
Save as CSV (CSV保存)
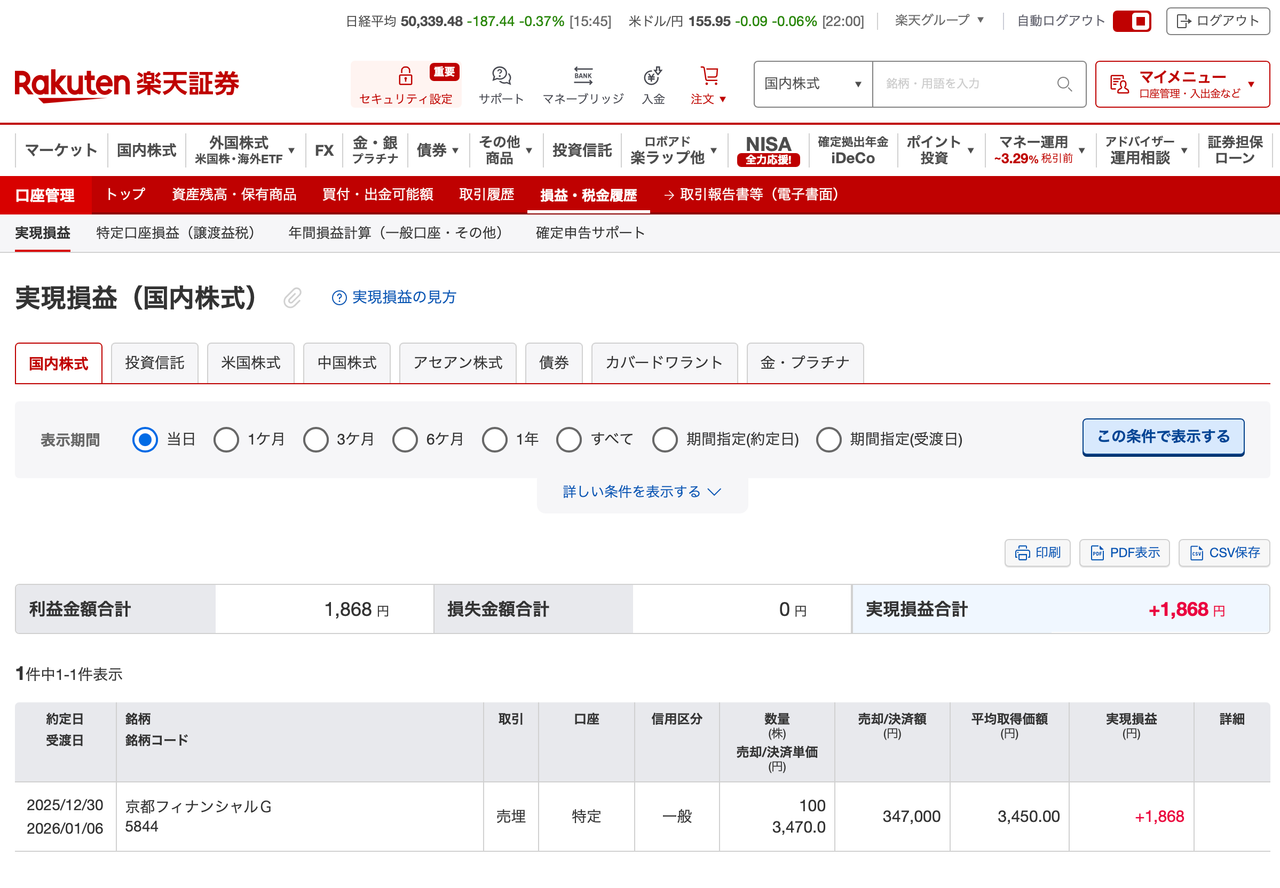1224,553
